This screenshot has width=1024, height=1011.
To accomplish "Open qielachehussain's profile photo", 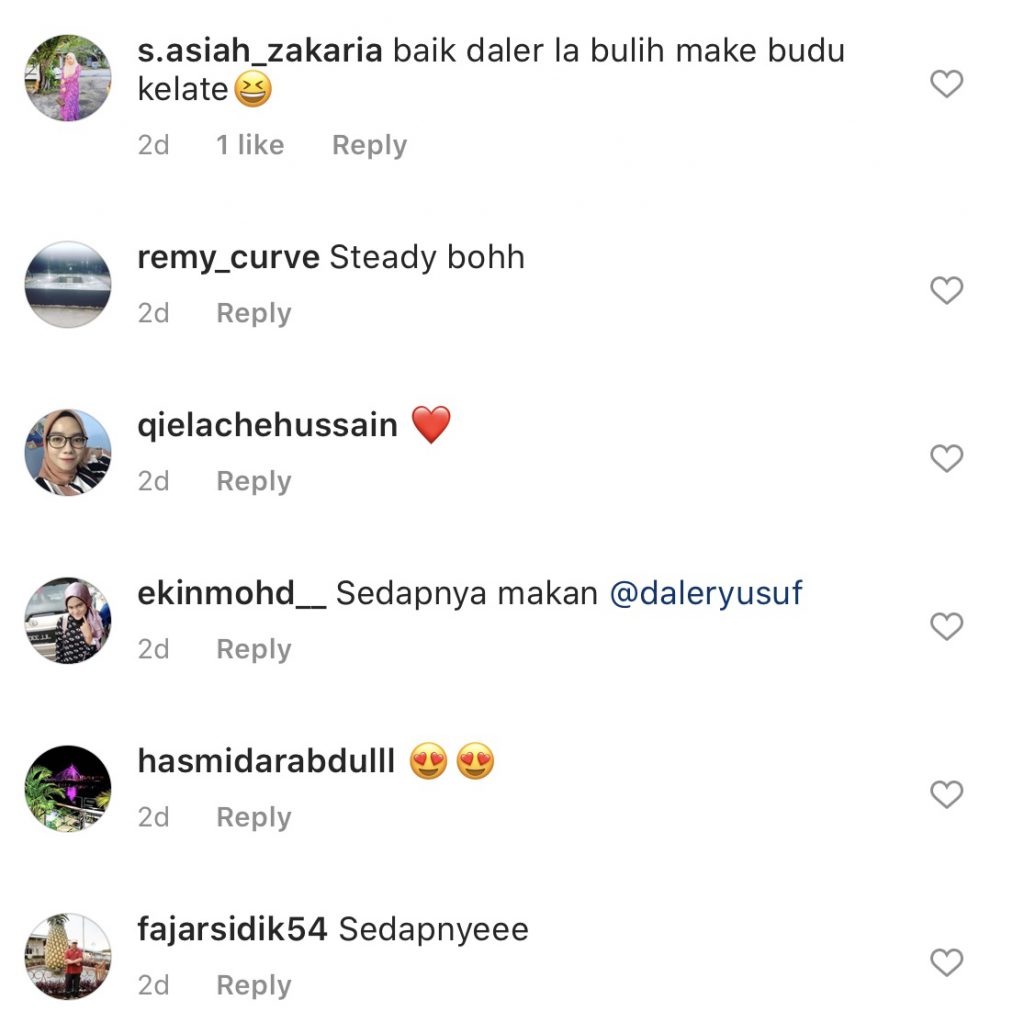I will (68, 452).
